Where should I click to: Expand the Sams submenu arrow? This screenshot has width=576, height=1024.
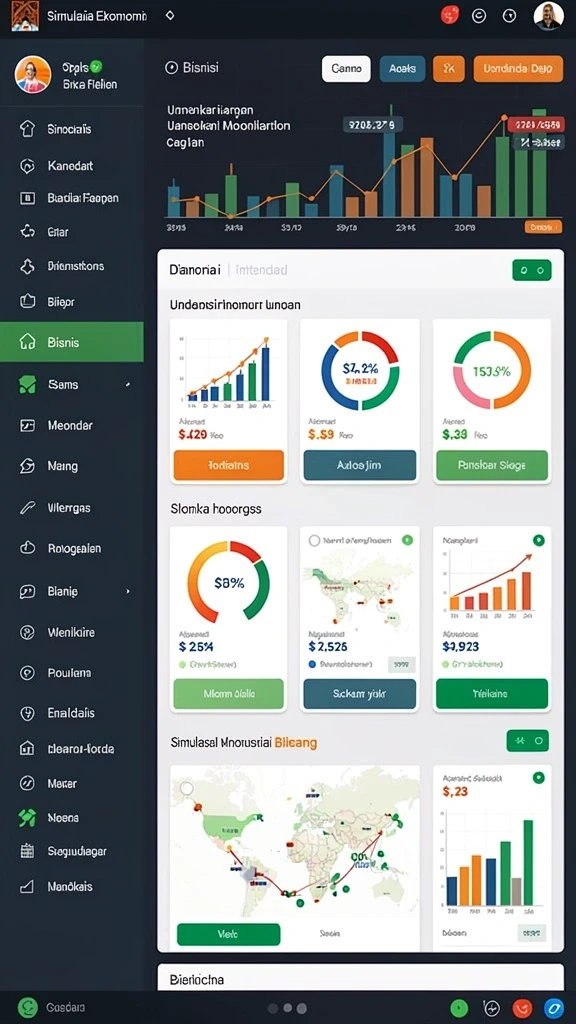click(x=128, y=385)
